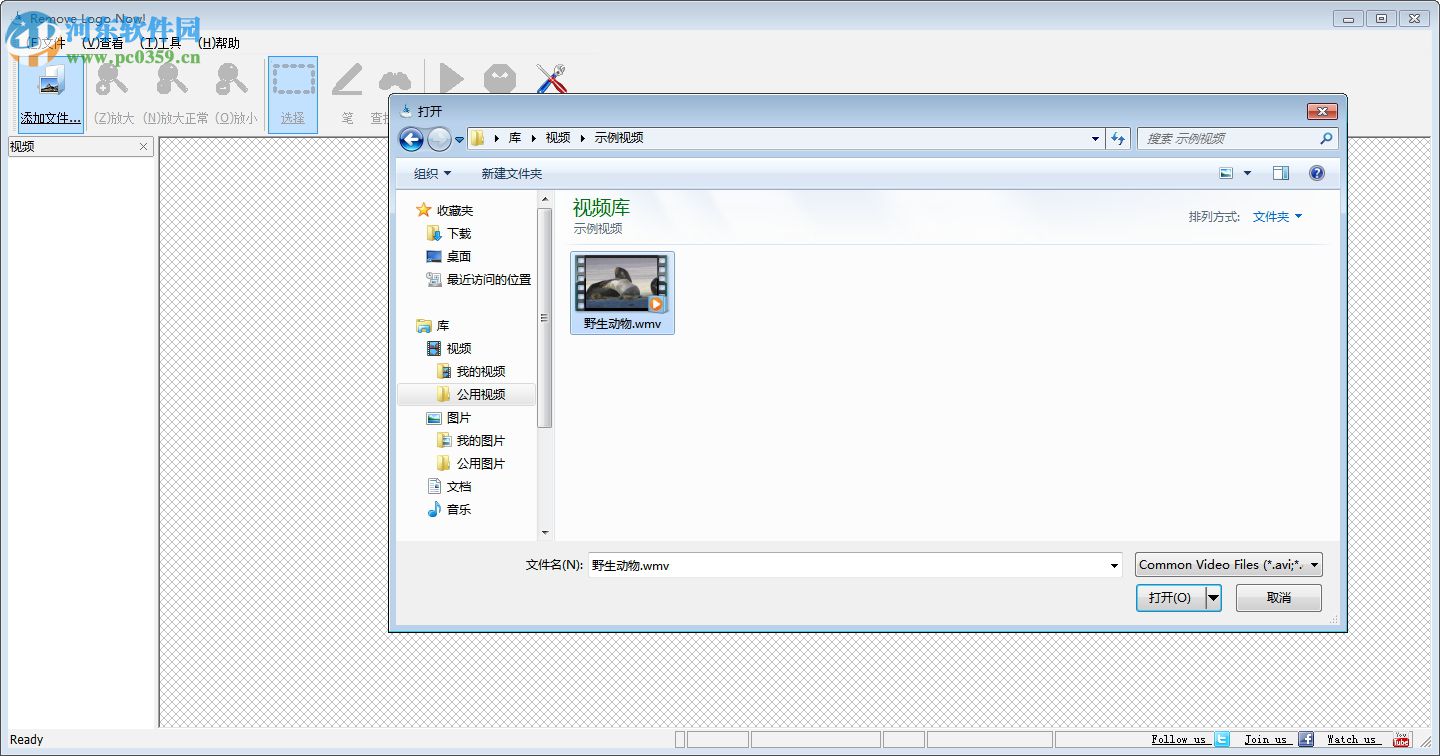The image size is (1440, 756).
Task: Expand the file name history dropdown
Action: coord(1114,565)
